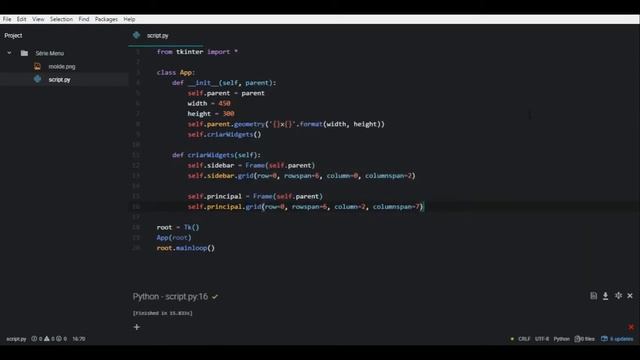
Task: Open the script panel settings gear icon
Action: click(618, 296)
